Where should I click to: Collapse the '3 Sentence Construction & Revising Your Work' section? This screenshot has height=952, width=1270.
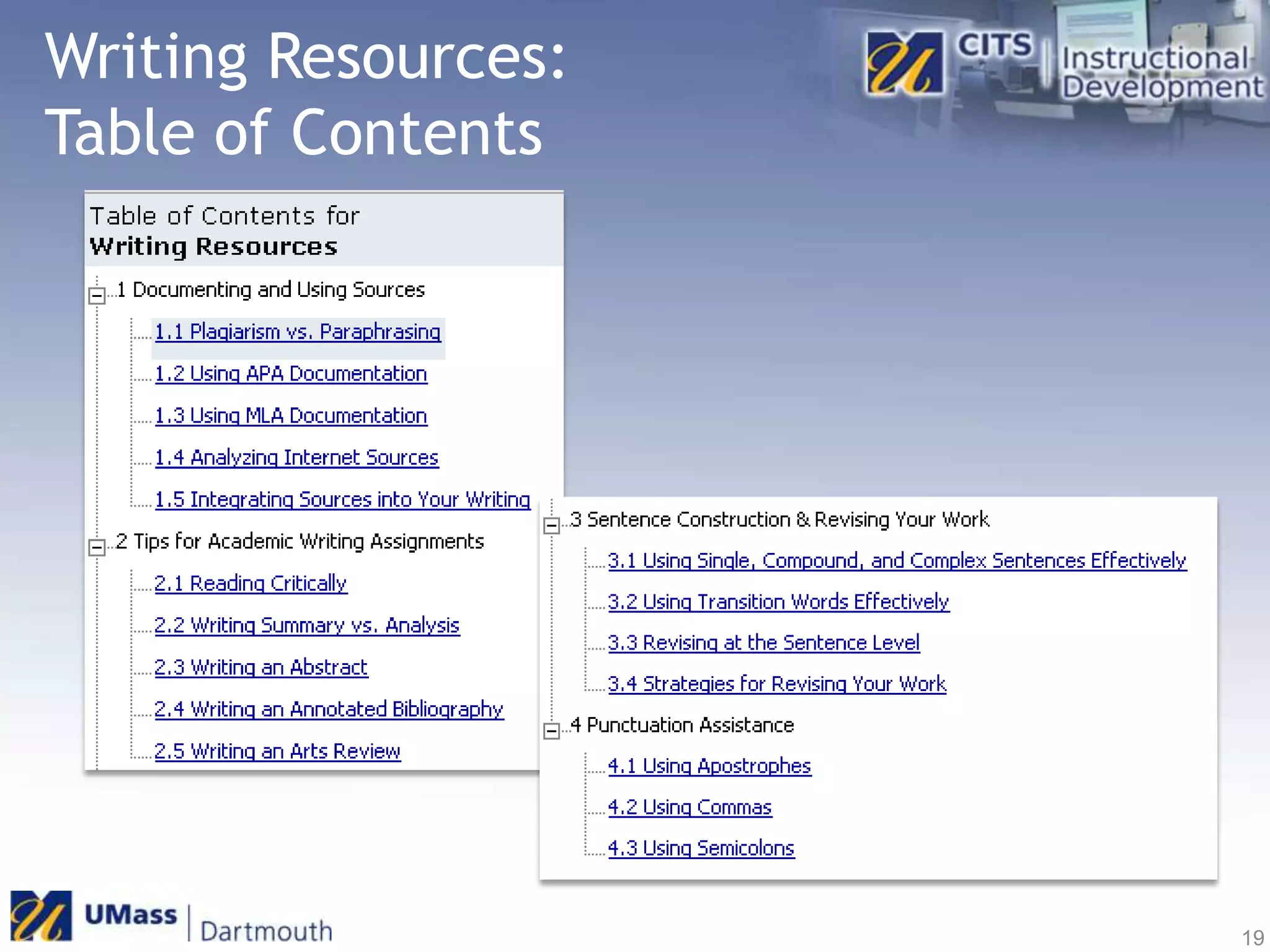pyautogui.click(x=551, y=526)
